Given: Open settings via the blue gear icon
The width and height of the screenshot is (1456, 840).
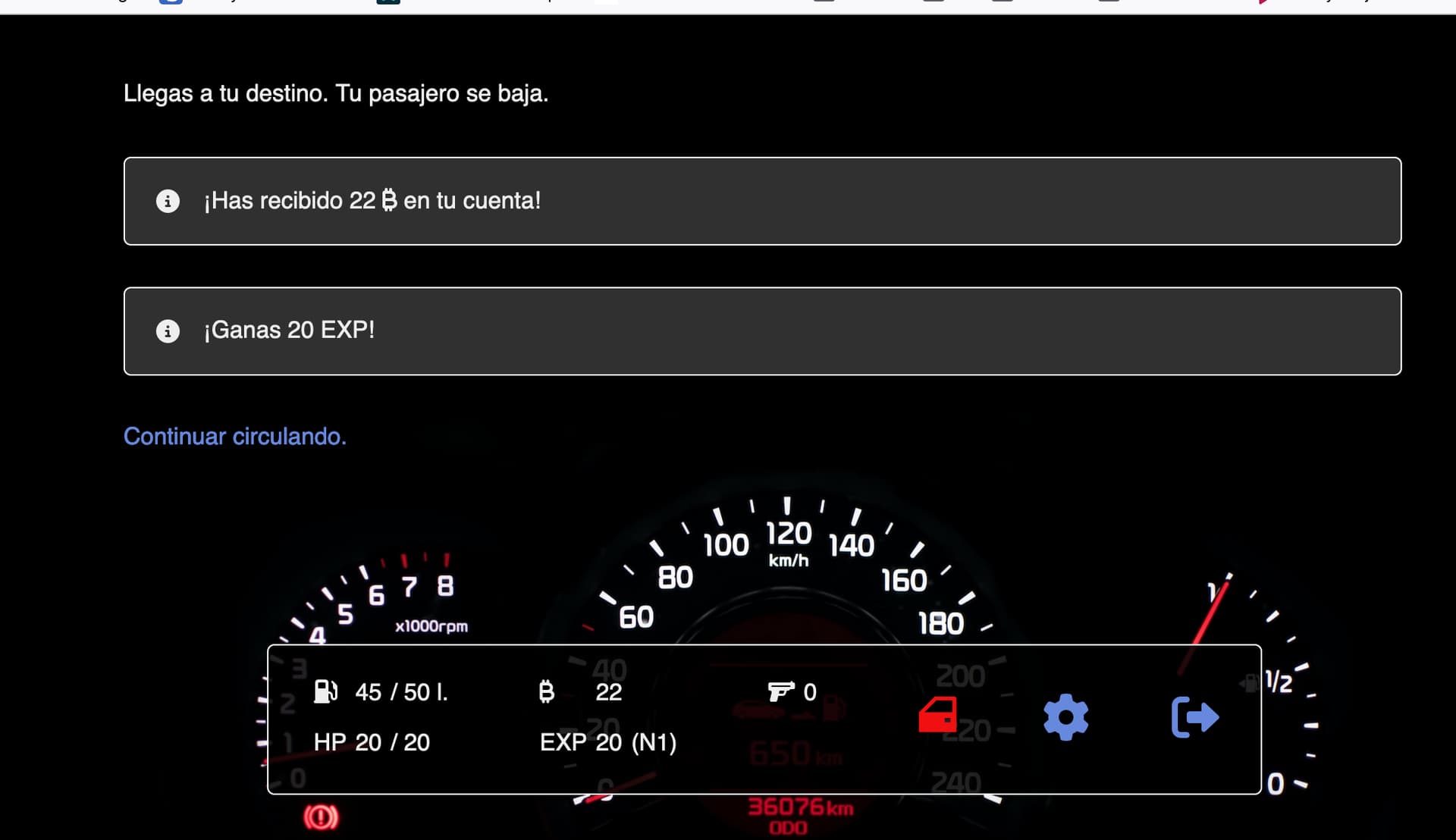Looking at the screenshot, I should (x=1065, y=716).
